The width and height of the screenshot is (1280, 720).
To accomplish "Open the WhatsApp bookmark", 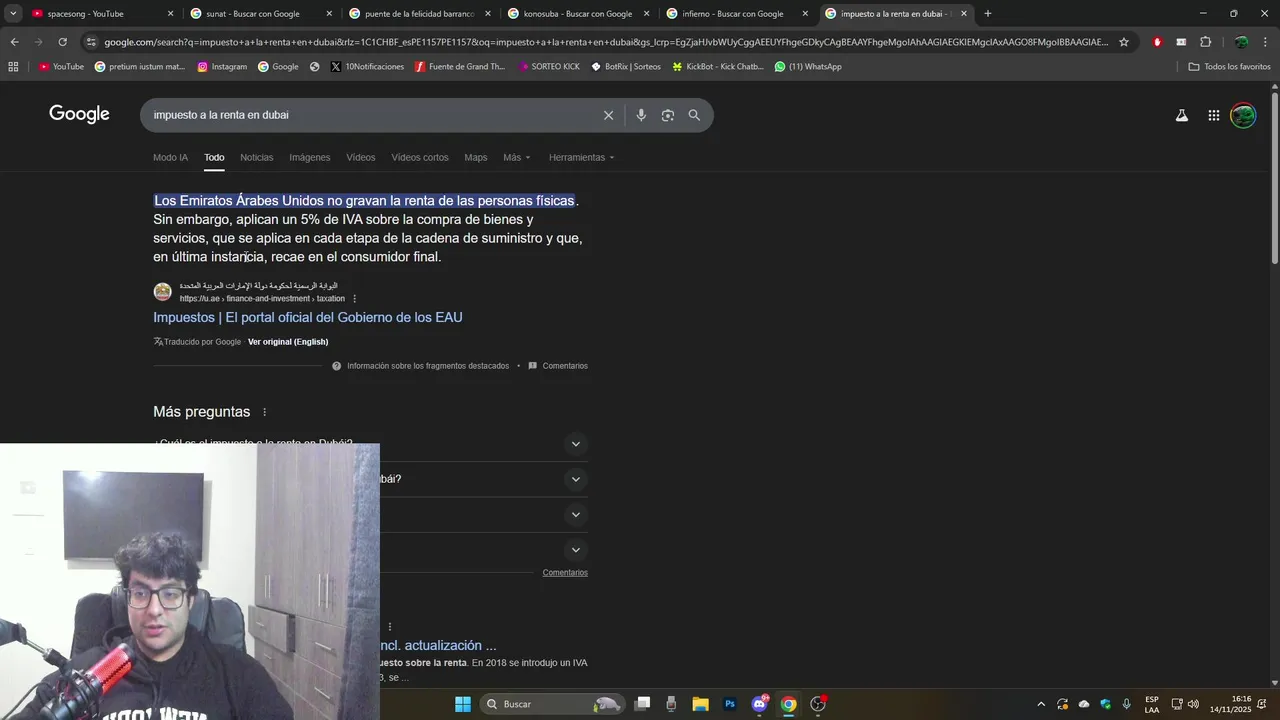I will click(808, 67).
